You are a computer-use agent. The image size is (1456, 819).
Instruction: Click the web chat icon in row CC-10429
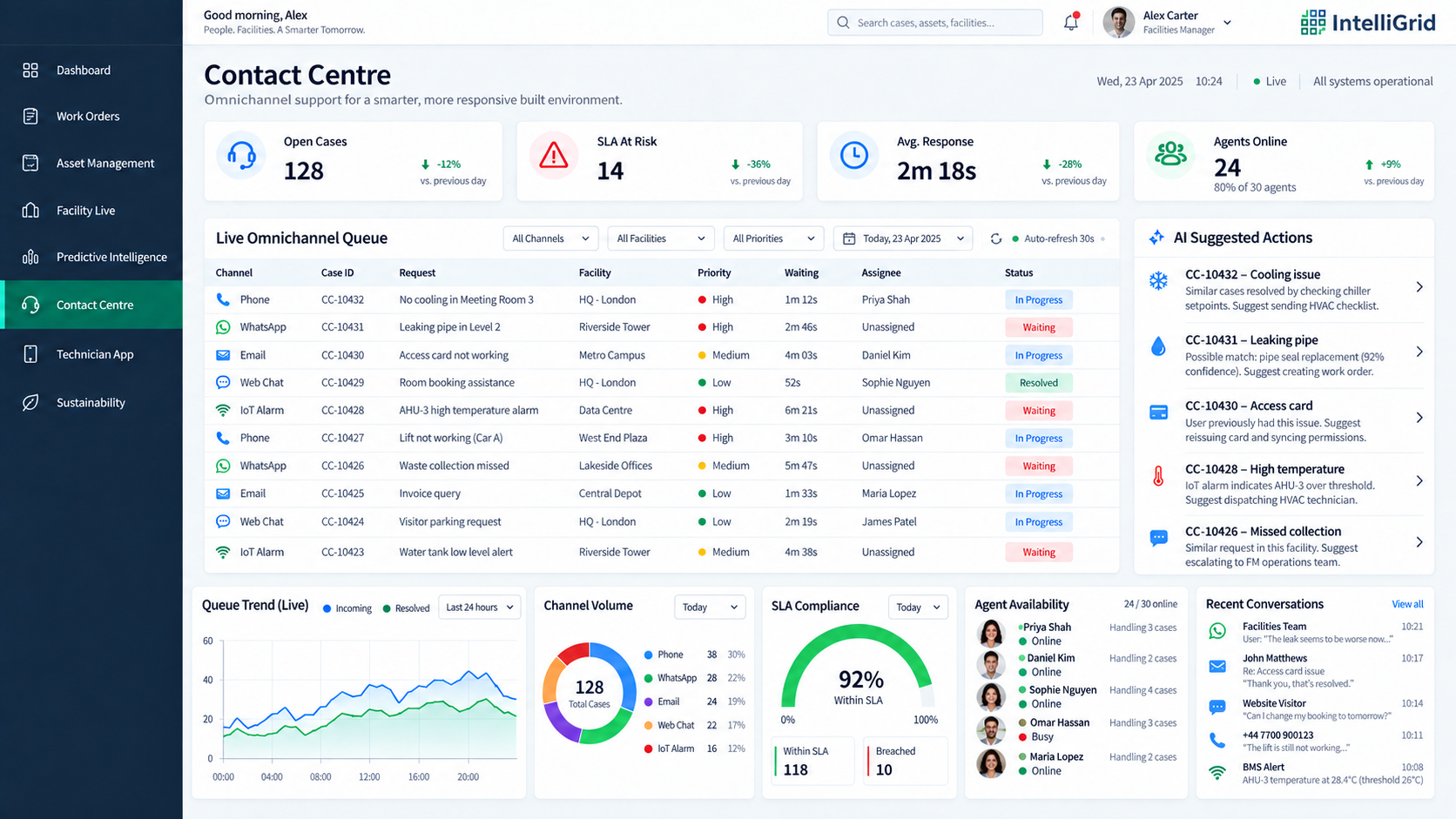[223, 382]
